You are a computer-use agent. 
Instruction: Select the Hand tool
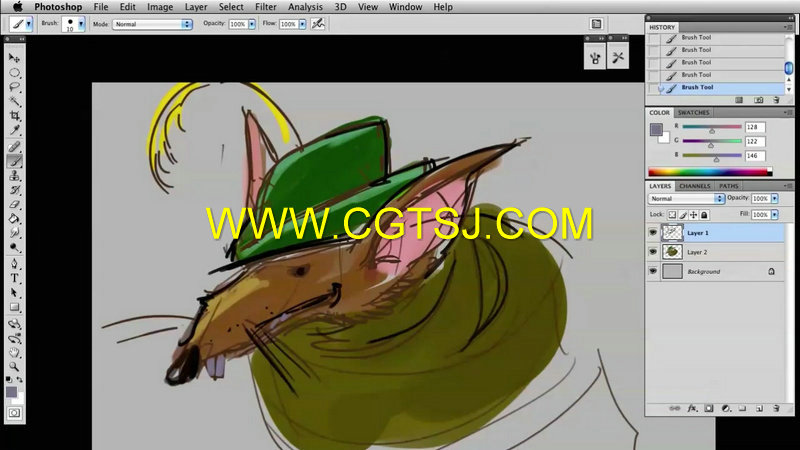pyautogui.click(x=14, y=353)
